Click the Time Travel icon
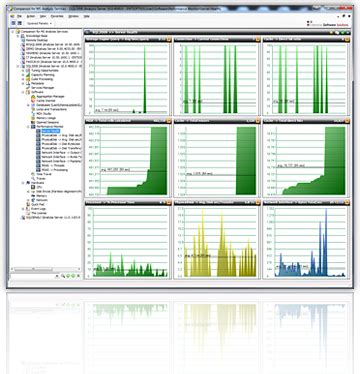The height and width of the screenshot is (374, 360). [x=33, y=174]
